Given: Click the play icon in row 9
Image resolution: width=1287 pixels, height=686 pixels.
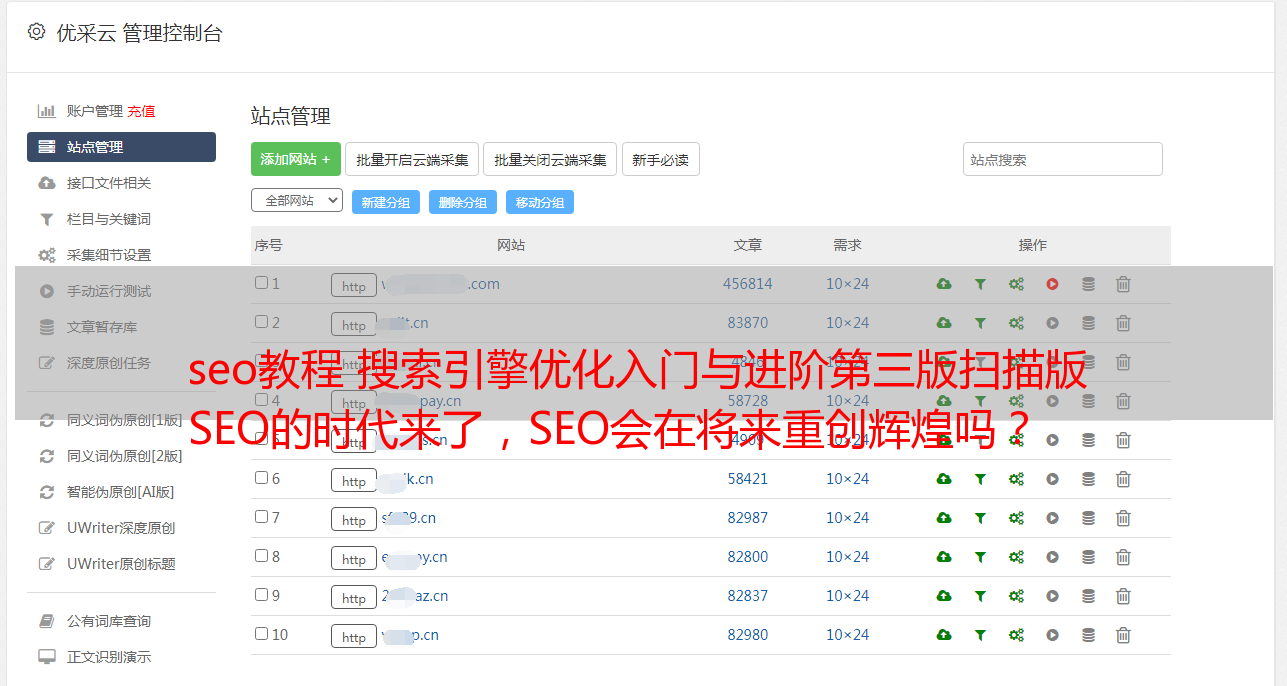Looking at the screenshot, I should click(x=1052, y=596).
